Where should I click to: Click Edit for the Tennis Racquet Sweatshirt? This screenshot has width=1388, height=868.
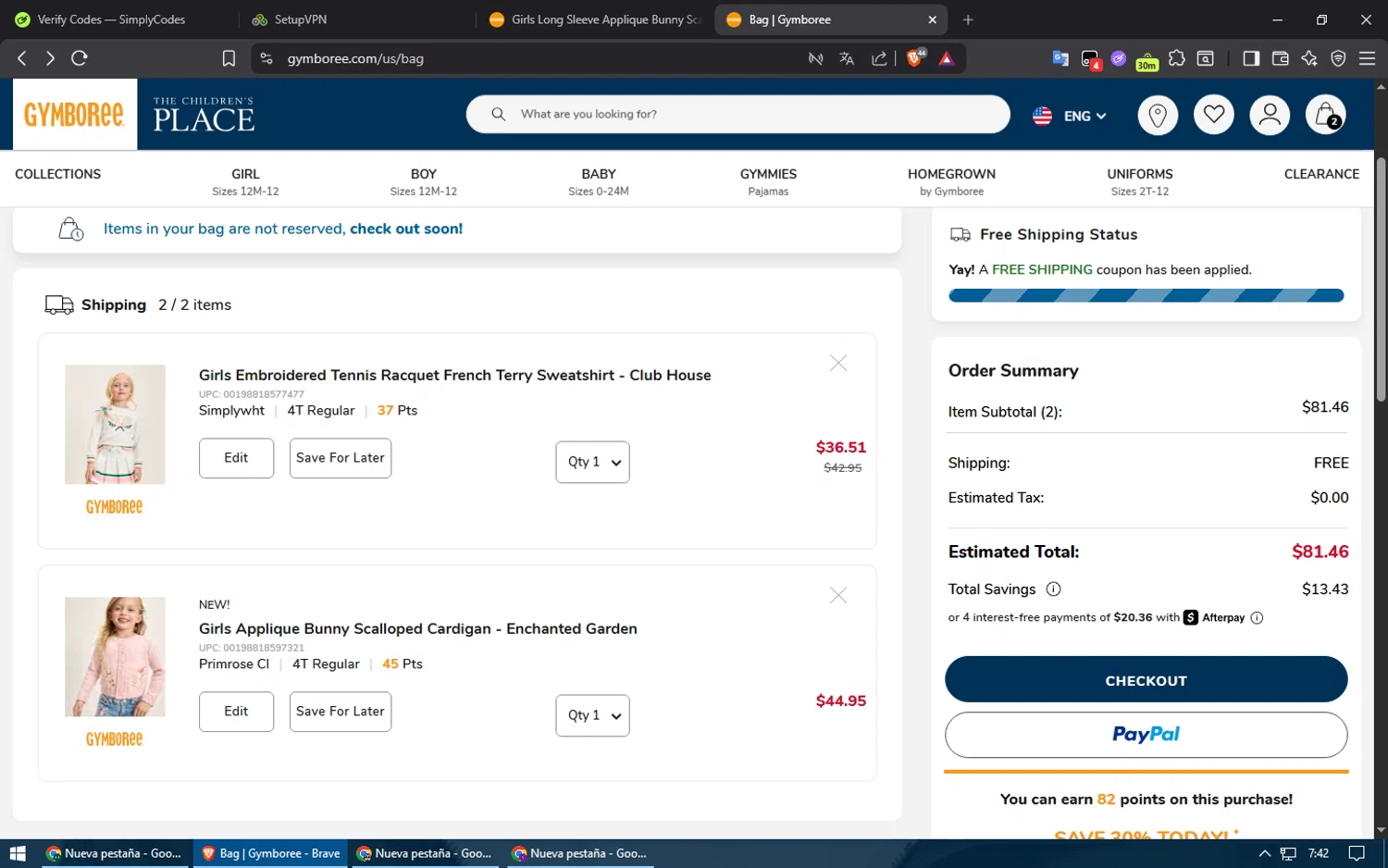(x=236, y=458)
